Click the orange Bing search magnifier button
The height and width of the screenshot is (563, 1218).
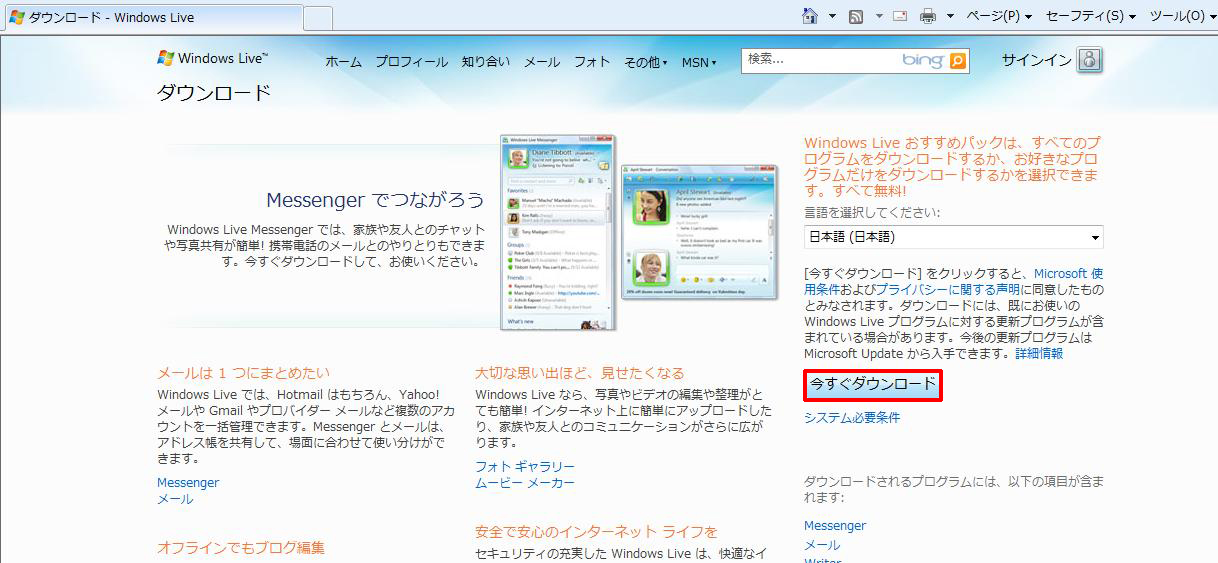pos(958,61)
